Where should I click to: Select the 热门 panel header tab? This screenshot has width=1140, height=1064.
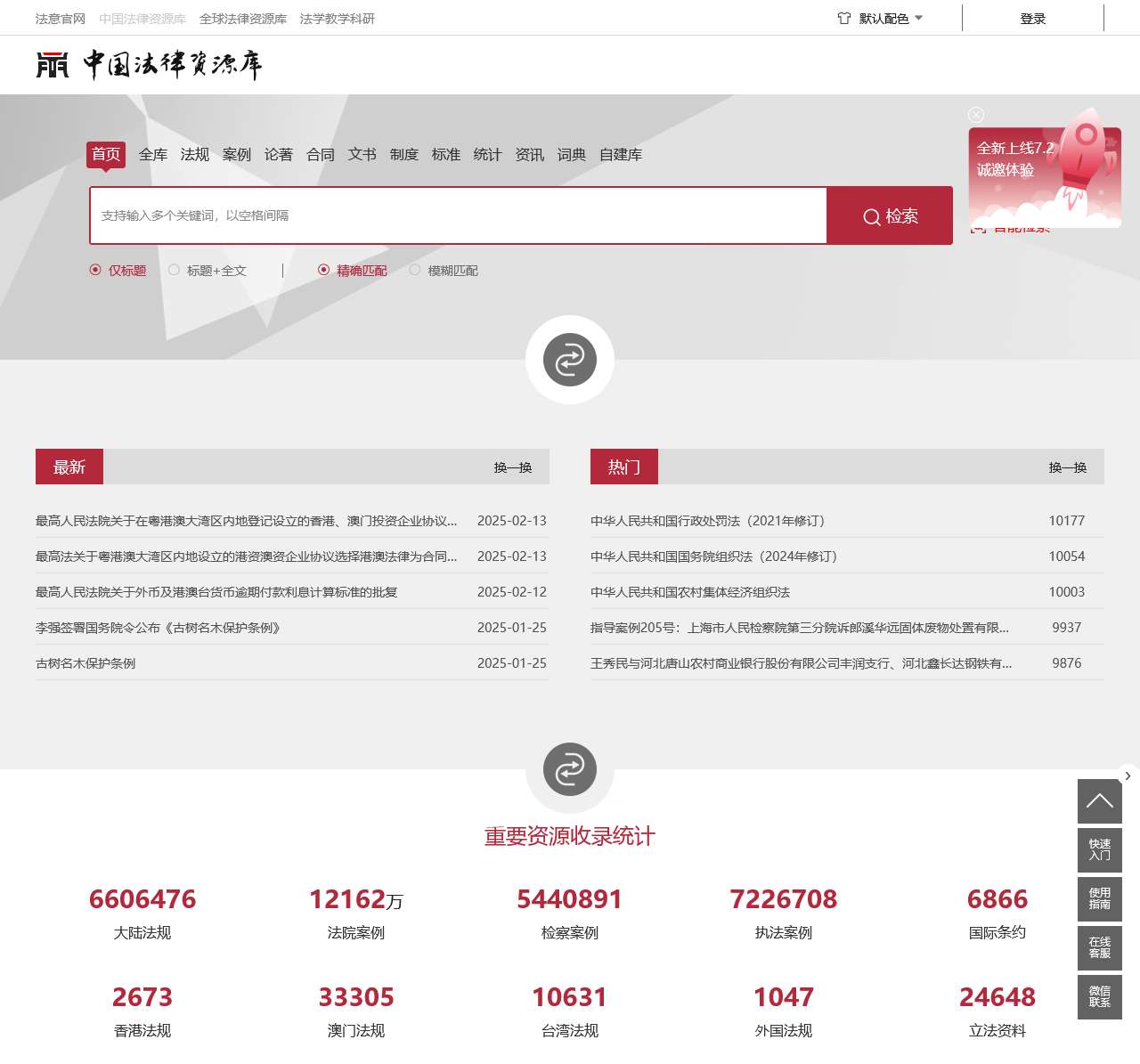coord(624,467)
